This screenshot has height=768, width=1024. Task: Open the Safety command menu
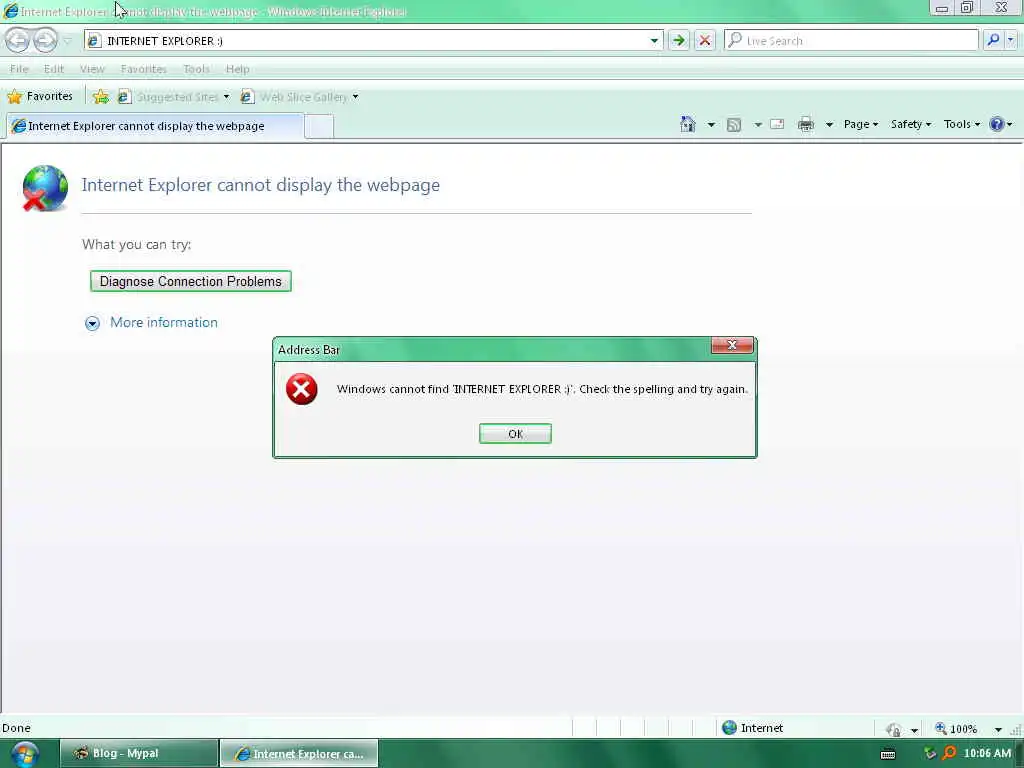(x=910, y=124)
